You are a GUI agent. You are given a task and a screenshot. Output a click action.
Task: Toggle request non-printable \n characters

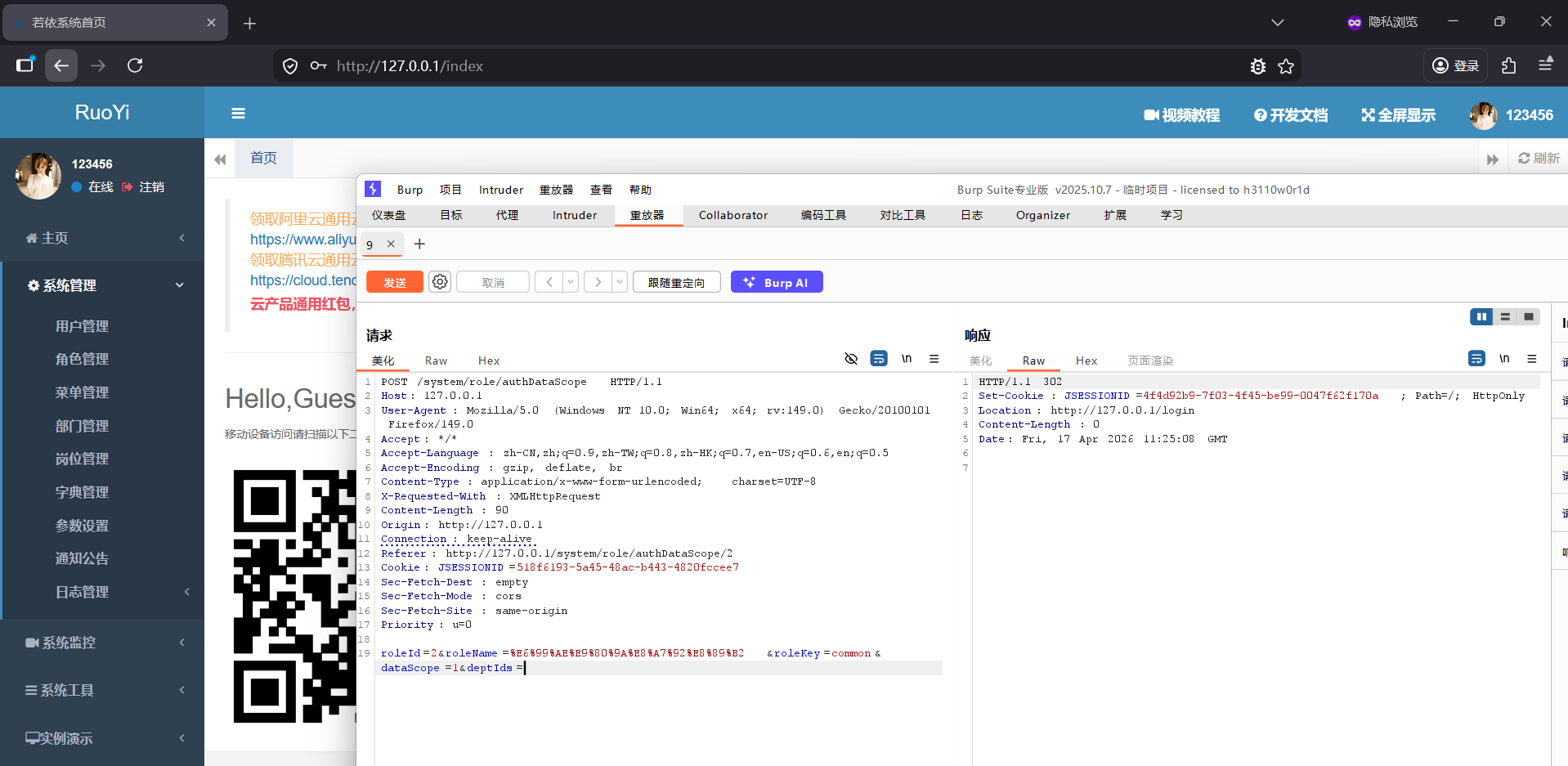(x=907, y=358)
